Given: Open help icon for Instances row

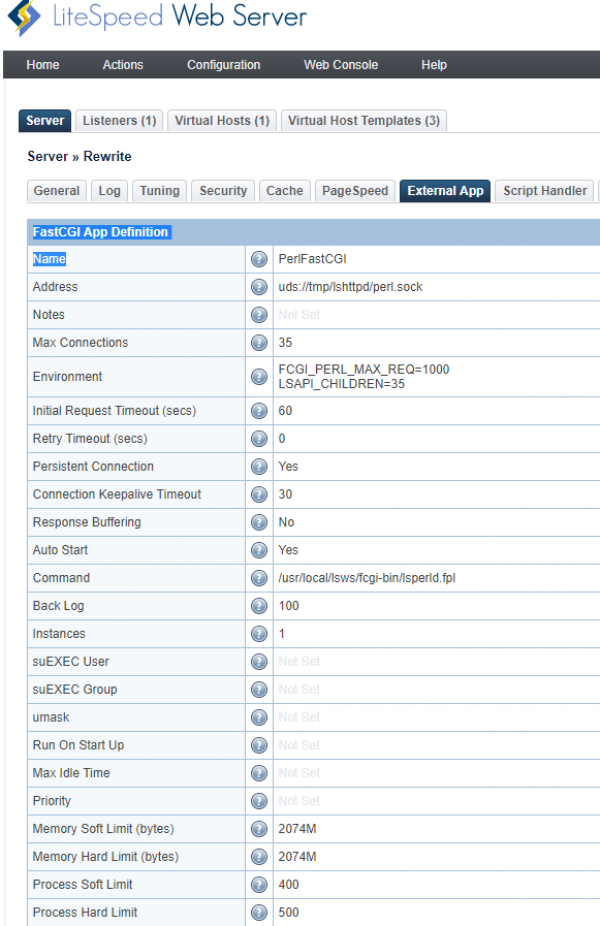Looking at the screenshot, I should pos(259,633).
